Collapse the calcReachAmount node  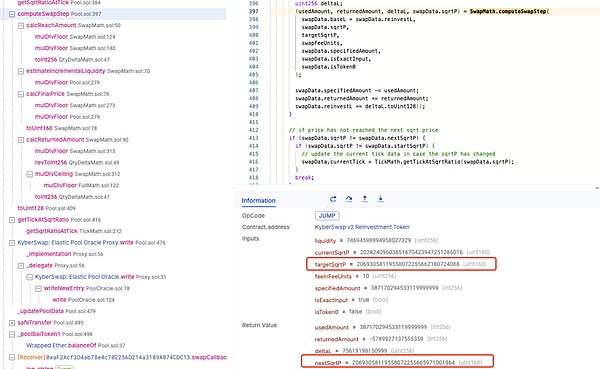pos(21,25)
